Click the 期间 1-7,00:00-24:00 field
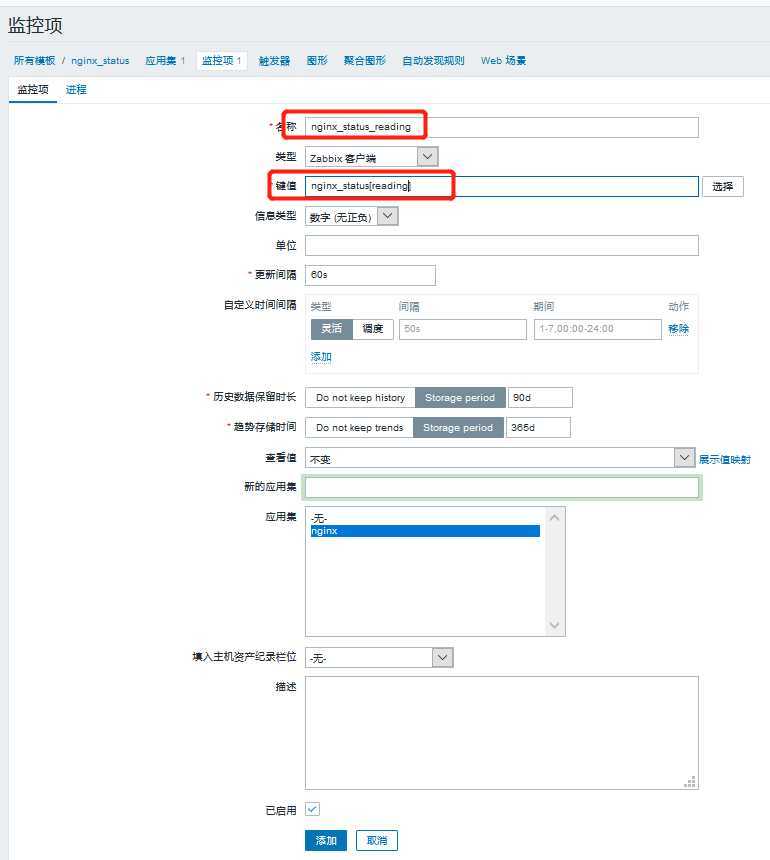 pos(598,329)
